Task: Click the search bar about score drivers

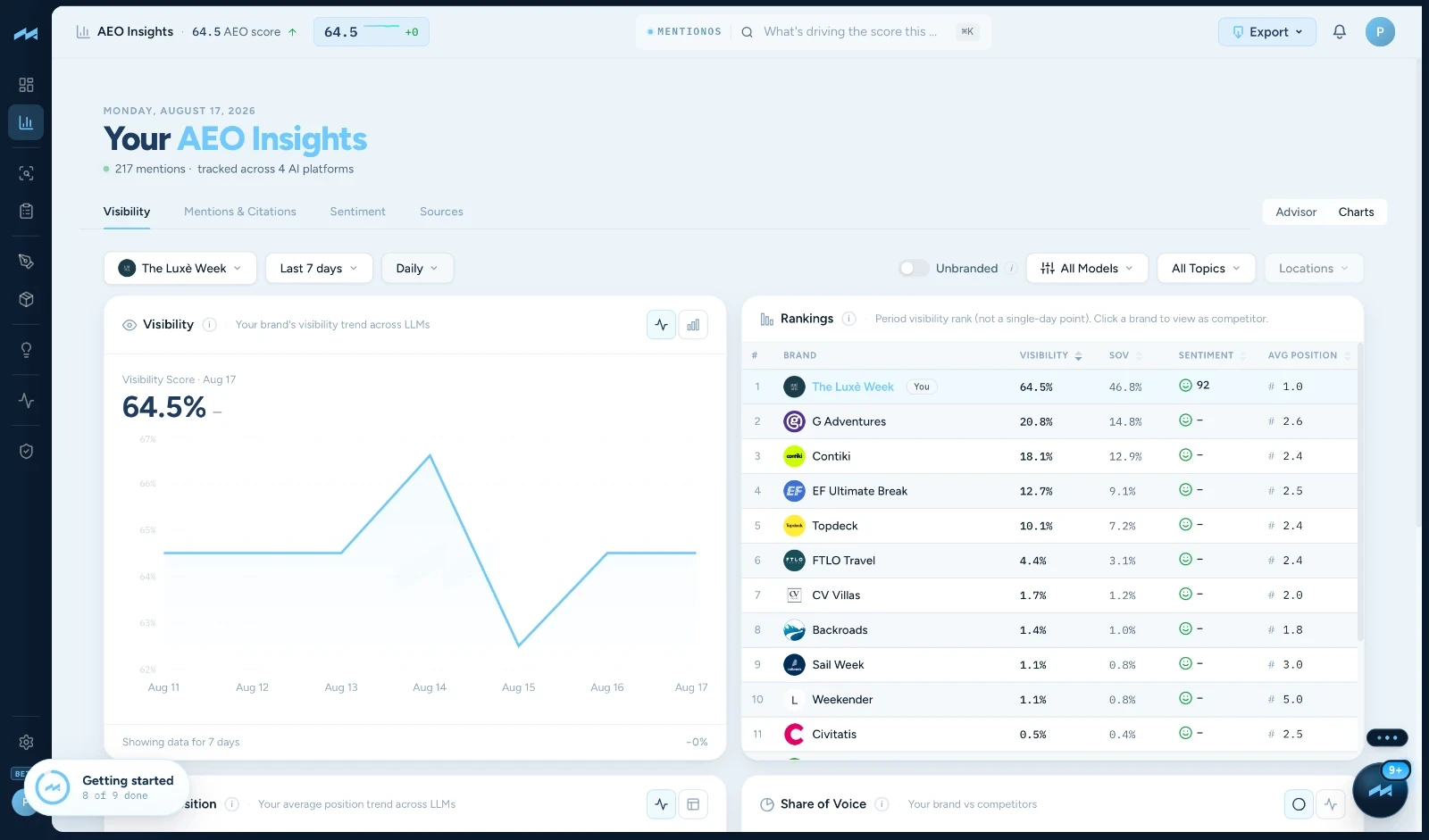Action: (850, 32)
